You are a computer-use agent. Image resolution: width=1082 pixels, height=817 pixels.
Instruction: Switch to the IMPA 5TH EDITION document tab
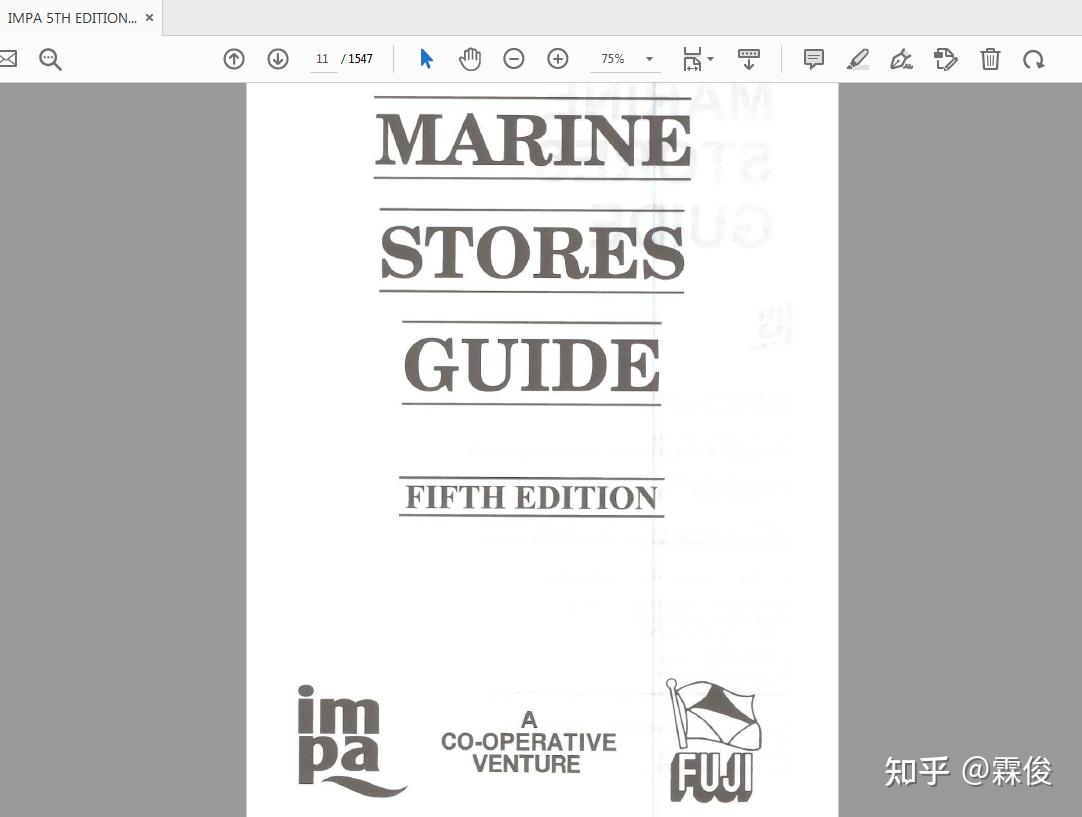pyautogui.click(x=70, y=17)
